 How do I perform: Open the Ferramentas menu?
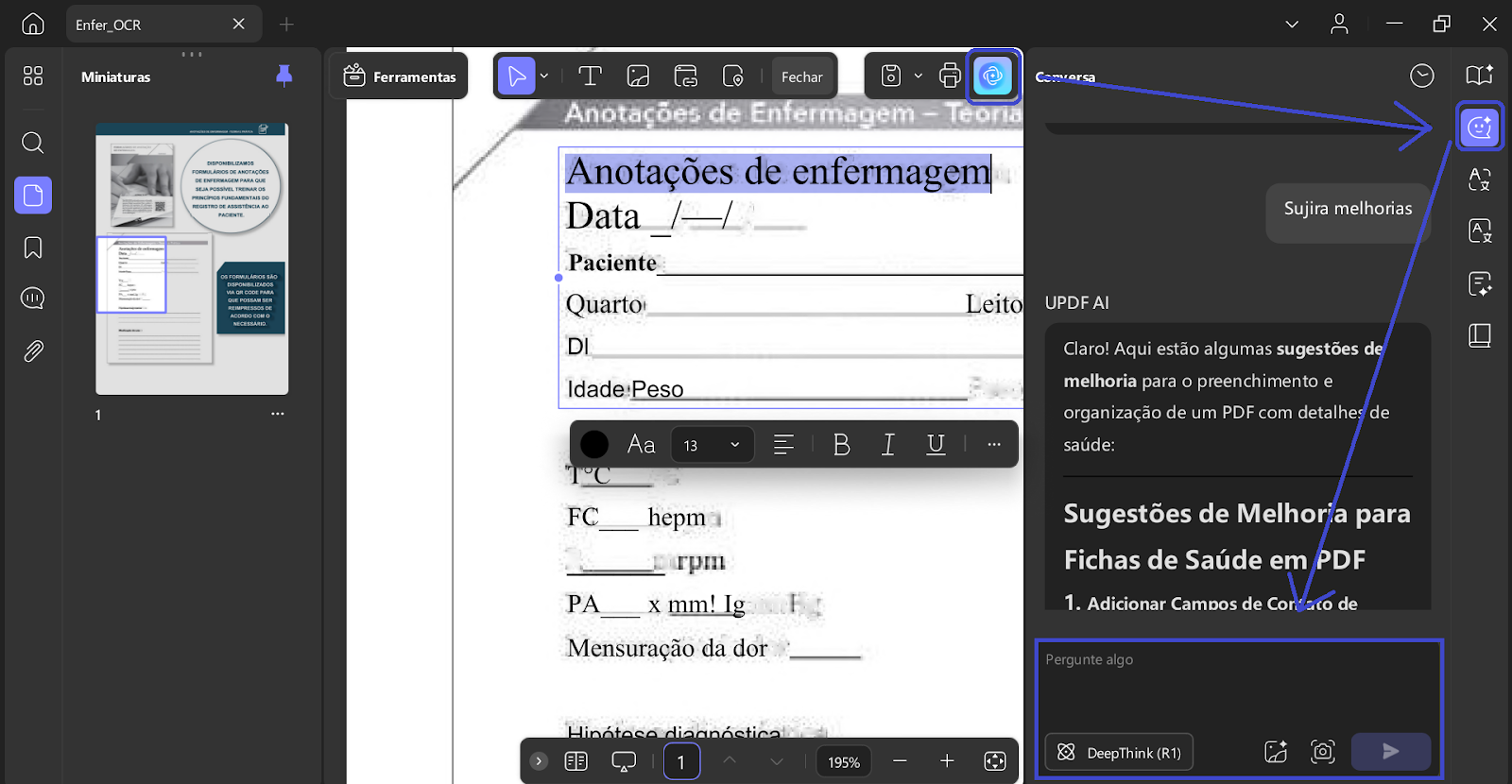point(400,76)
